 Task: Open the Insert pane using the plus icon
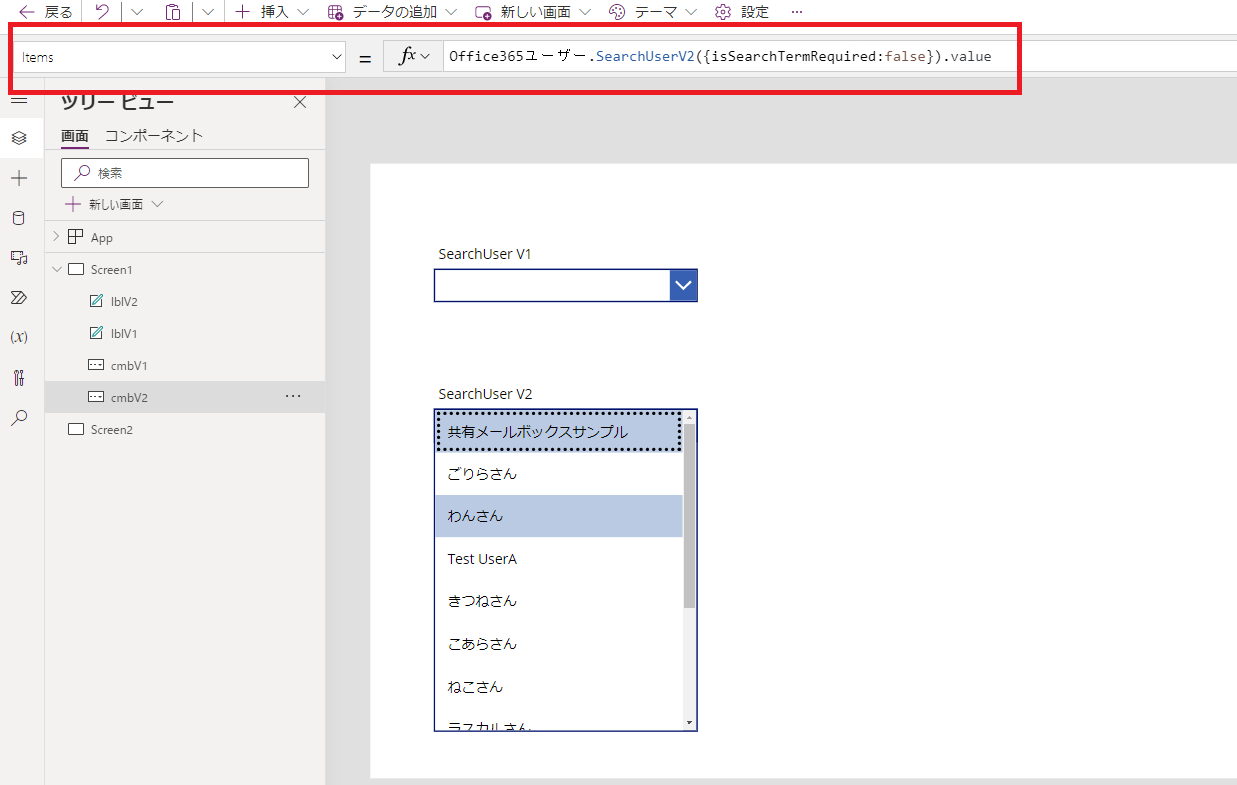(x=18, y=177)
